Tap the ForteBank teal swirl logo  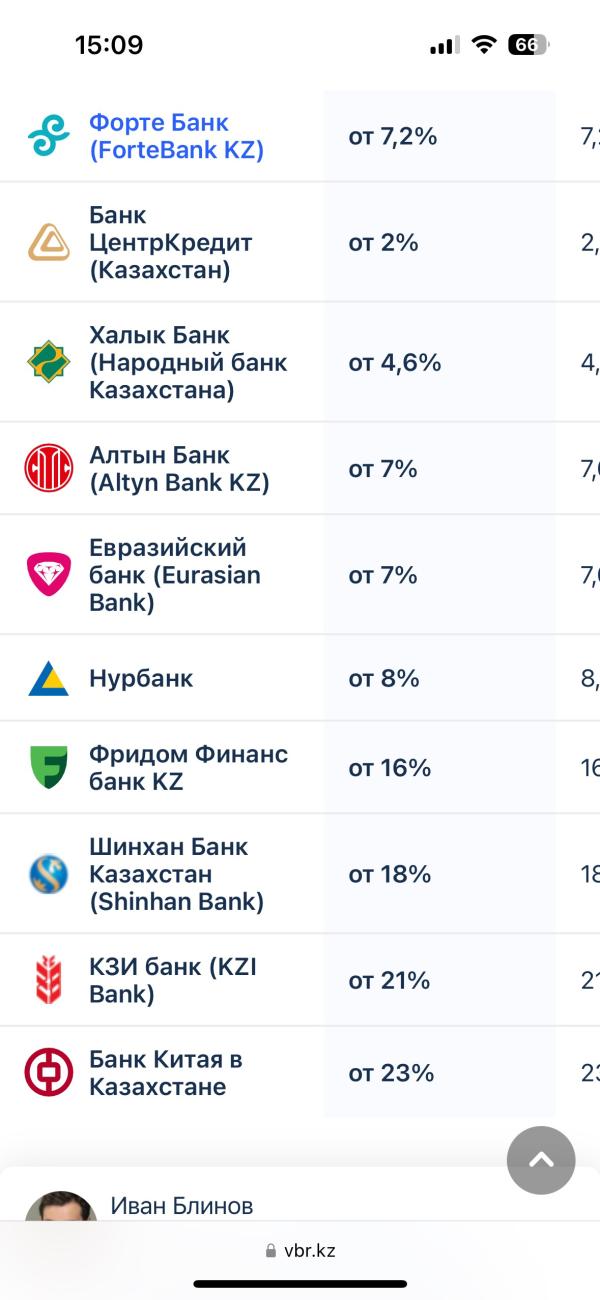pyautogui.click(x=48, y=136)
